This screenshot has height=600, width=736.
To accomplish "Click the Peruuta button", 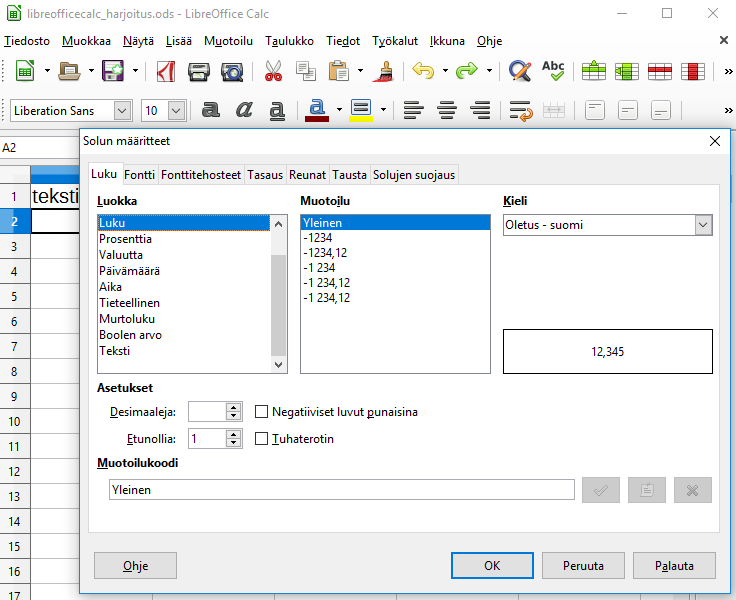I will (x=583, y=565).
